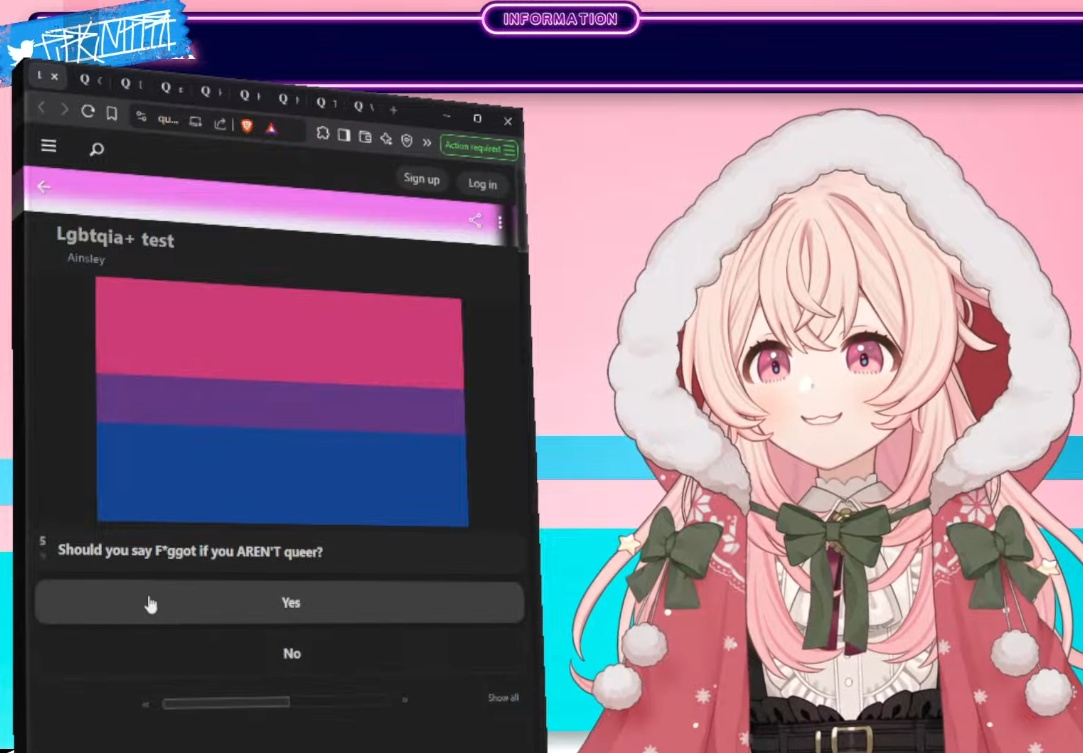The image size is (1083, 753).
Task: Click the address bar URL starting with 'qu...'
Action: click(168, 120)
